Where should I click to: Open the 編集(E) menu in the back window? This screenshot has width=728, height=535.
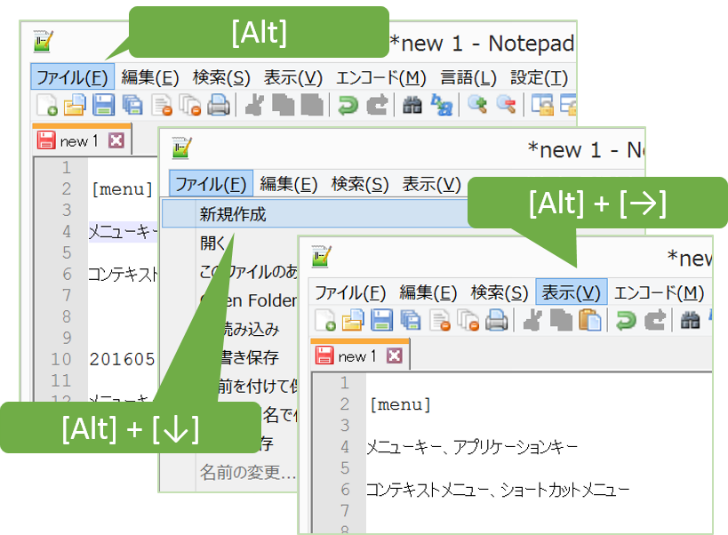[150, 77]
